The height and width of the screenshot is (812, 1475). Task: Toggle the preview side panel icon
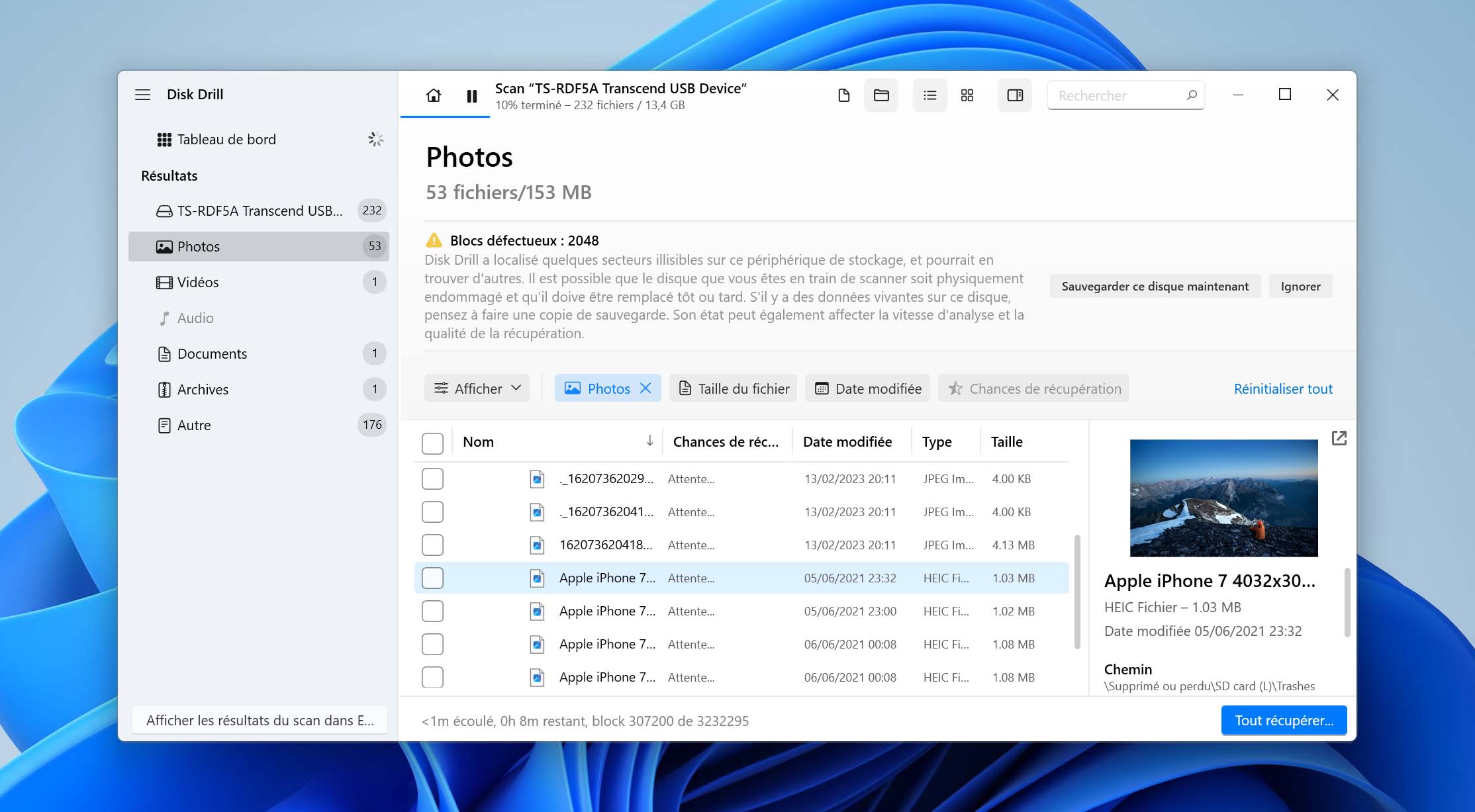tap(1015, 96)
